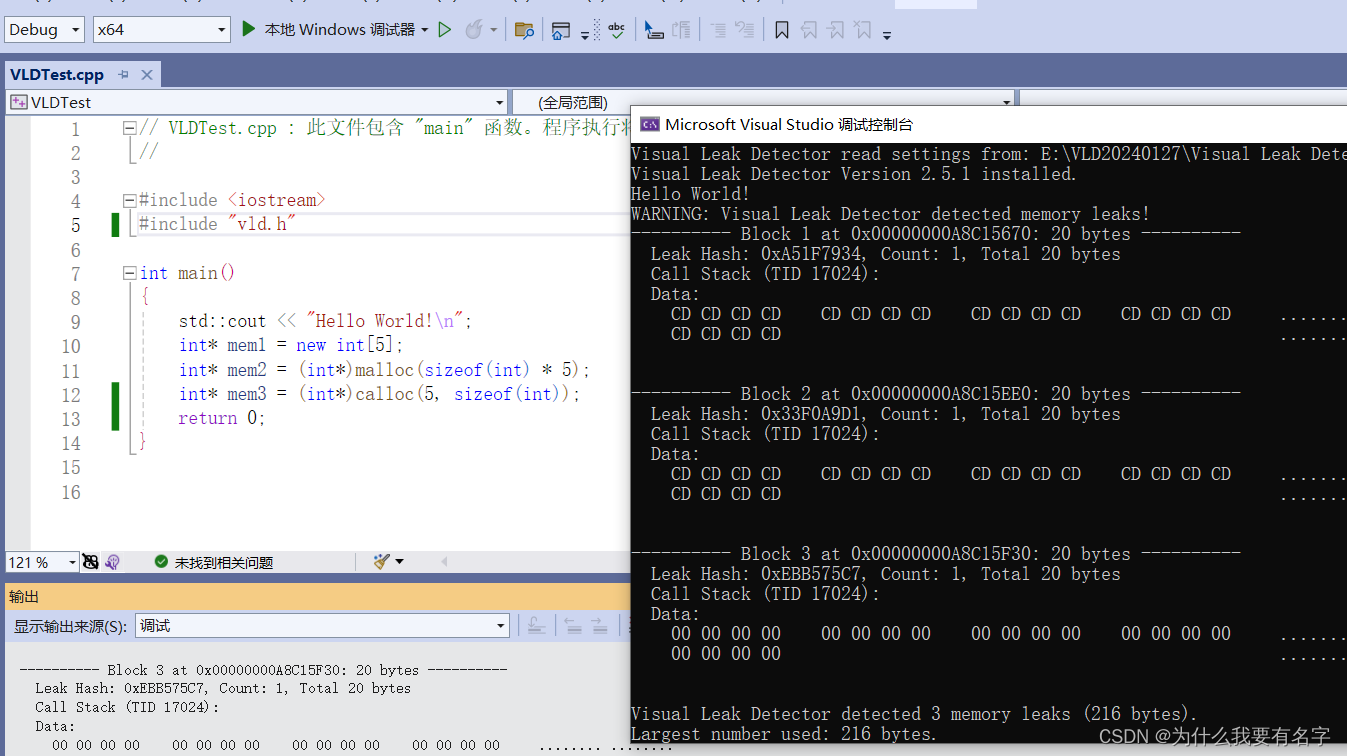Click line number 10 in the gutter
This screenshot has width=1347, height=756.
[70, 346]
